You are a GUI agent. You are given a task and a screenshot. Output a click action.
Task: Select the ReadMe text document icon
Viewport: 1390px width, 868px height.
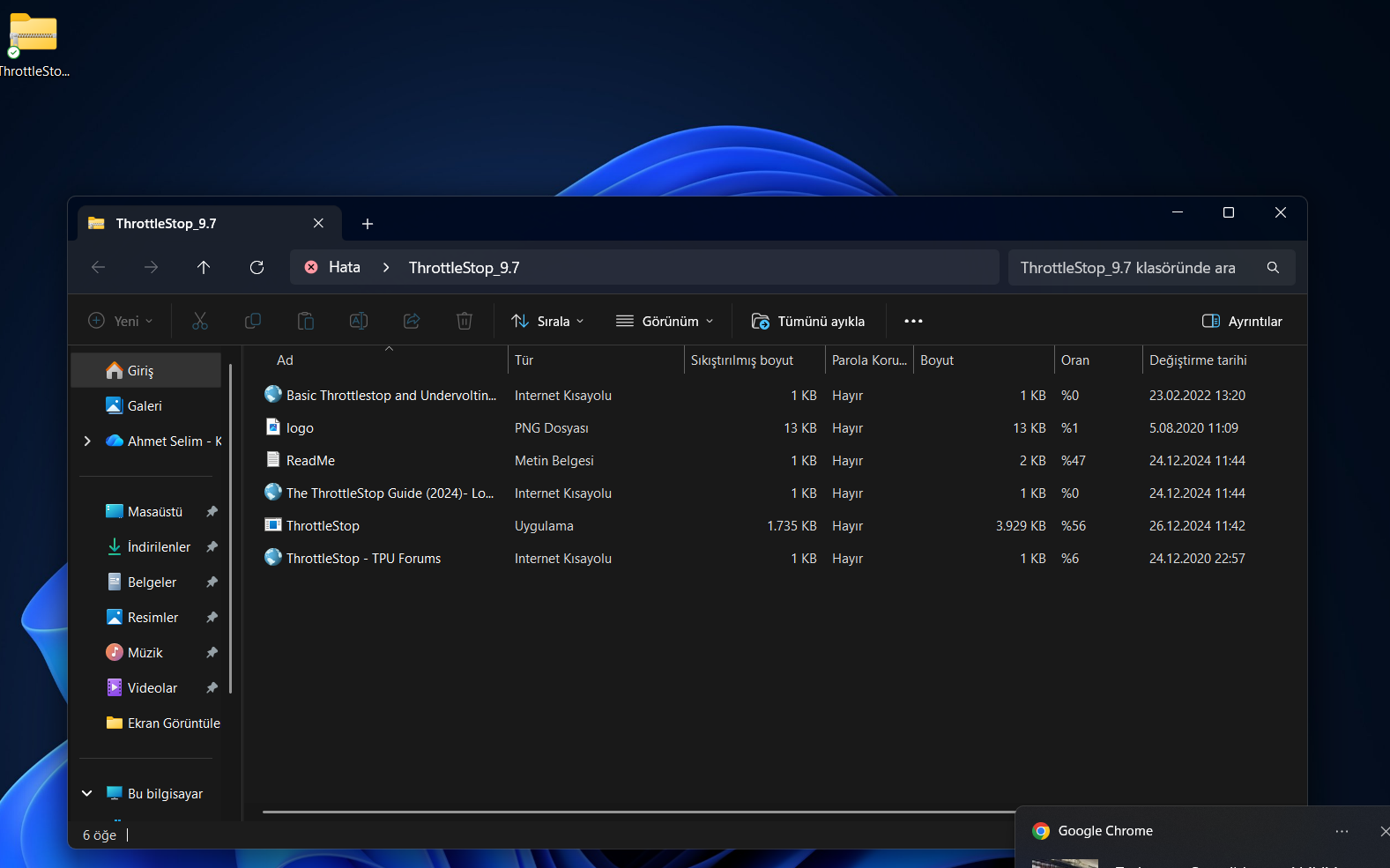[x=273, y=460]
